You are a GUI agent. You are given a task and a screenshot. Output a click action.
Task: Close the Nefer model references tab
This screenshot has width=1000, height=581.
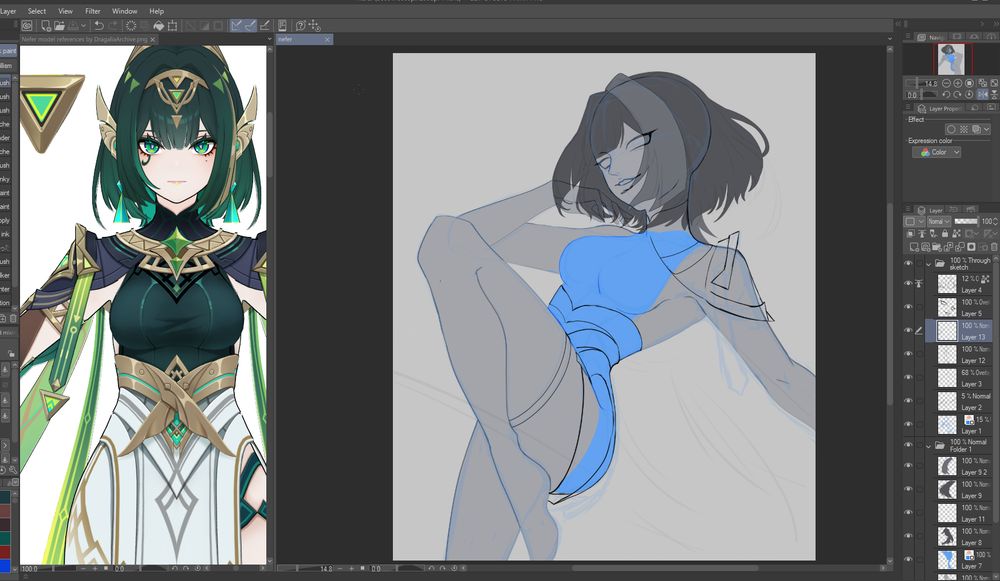tap(153, 40)
